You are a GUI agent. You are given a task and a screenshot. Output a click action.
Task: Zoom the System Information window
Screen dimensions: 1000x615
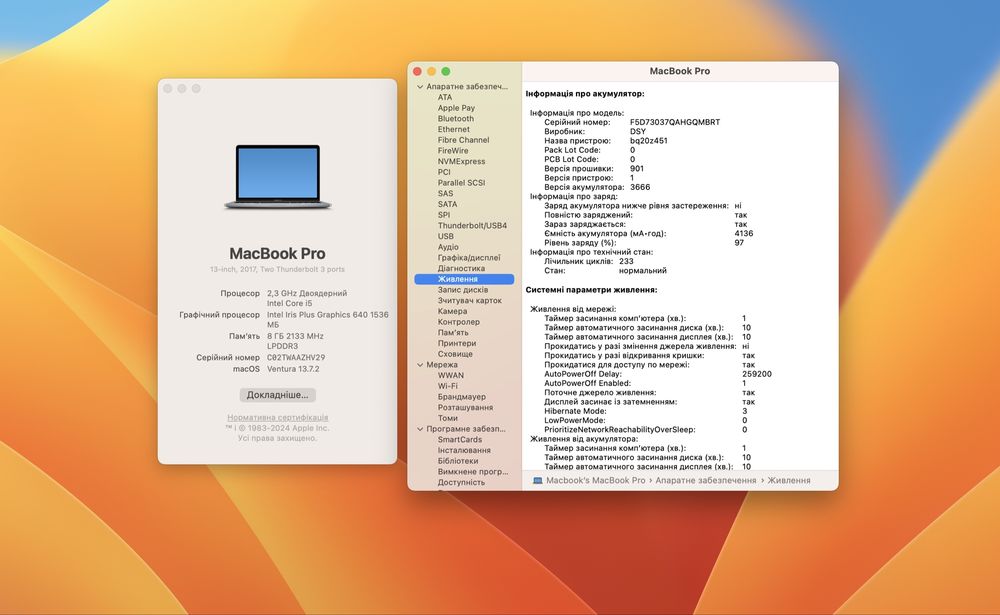click(446, 71)
